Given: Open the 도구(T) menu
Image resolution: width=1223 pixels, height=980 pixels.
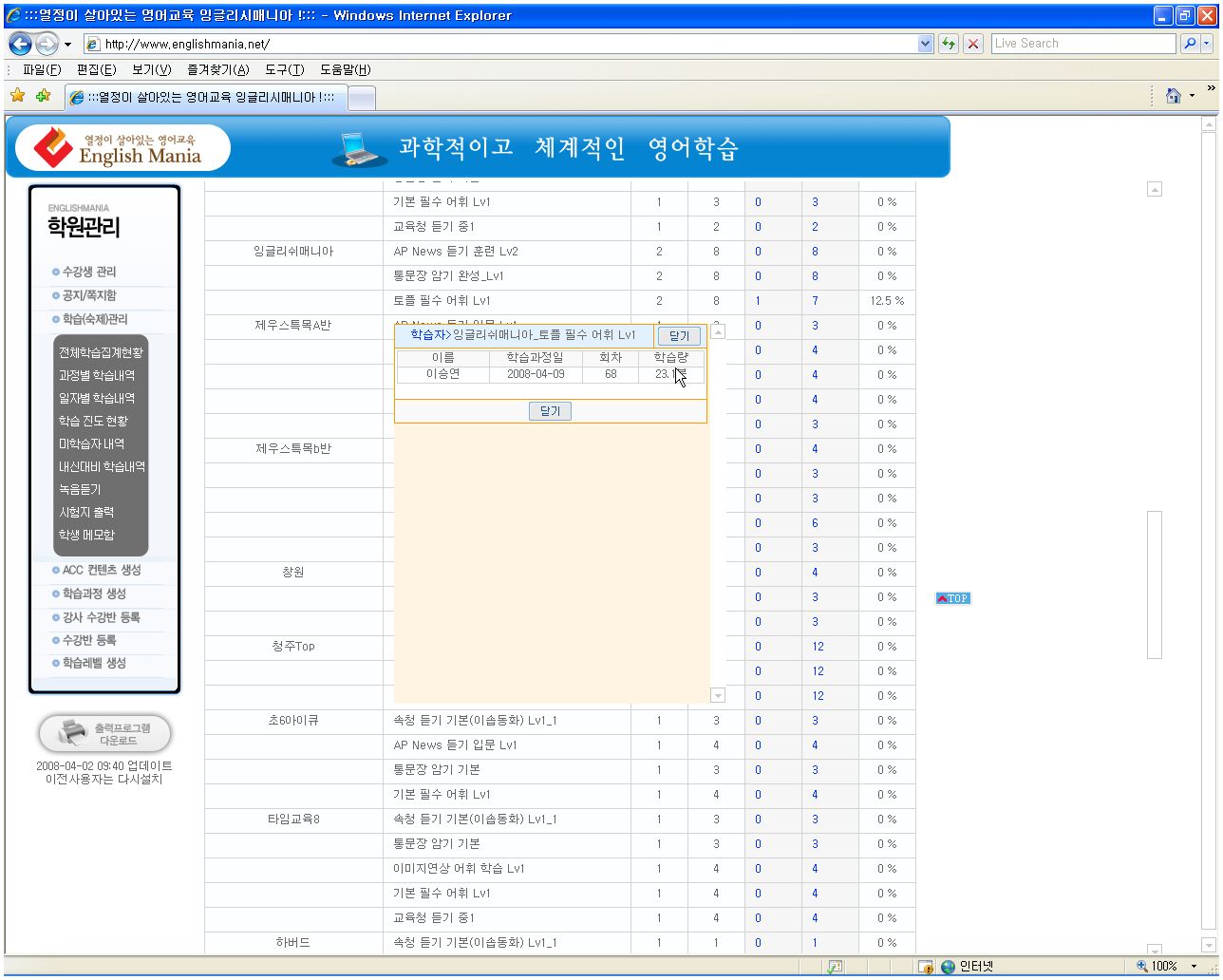Looking at the screenshot, I should coord(284,70).
